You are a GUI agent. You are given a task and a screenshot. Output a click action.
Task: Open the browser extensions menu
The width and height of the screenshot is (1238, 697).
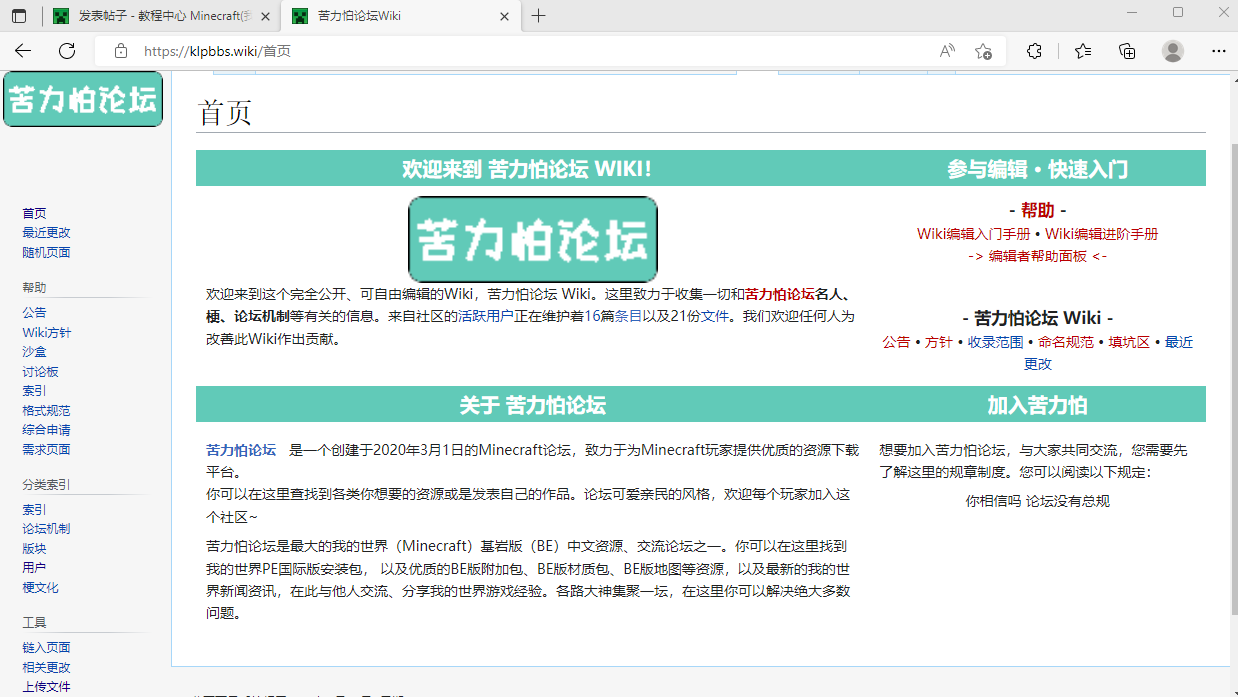[1035, 51]
